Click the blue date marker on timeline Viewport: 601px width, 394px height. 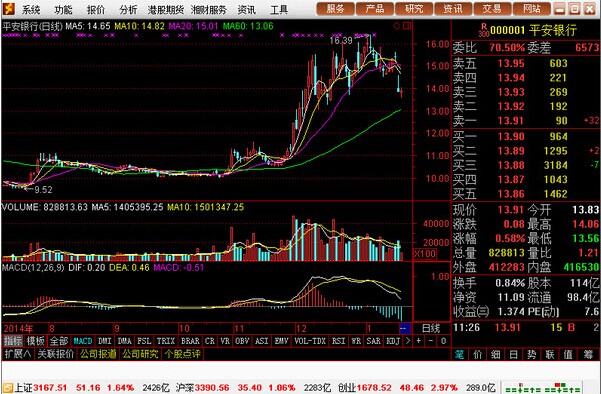pos(405,328)
